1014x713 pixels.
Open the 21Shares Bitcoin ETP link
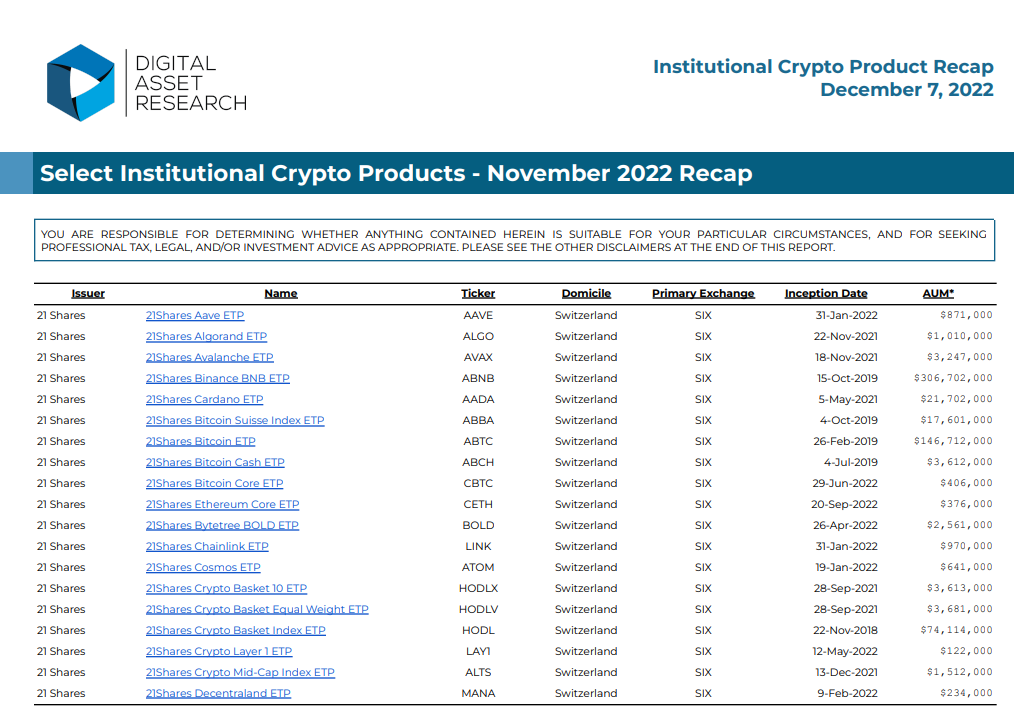click(200, 442)
